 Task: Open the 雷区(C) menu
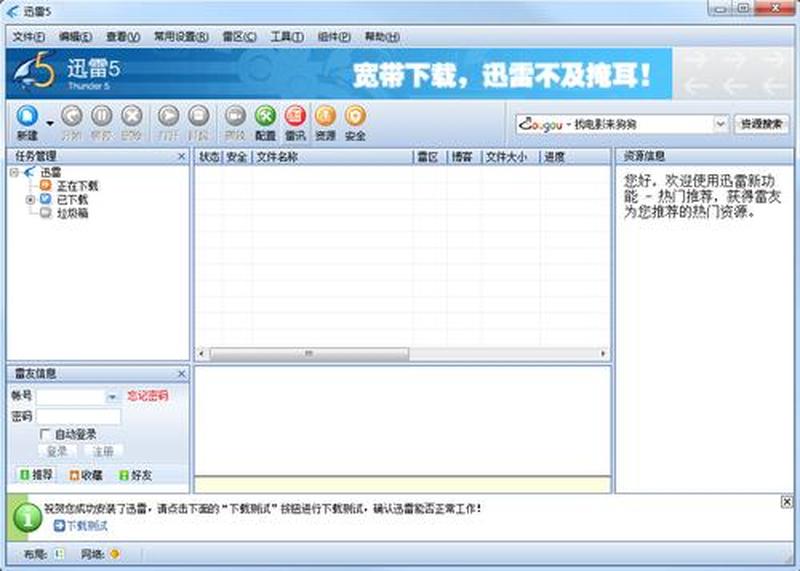(239, 37)
